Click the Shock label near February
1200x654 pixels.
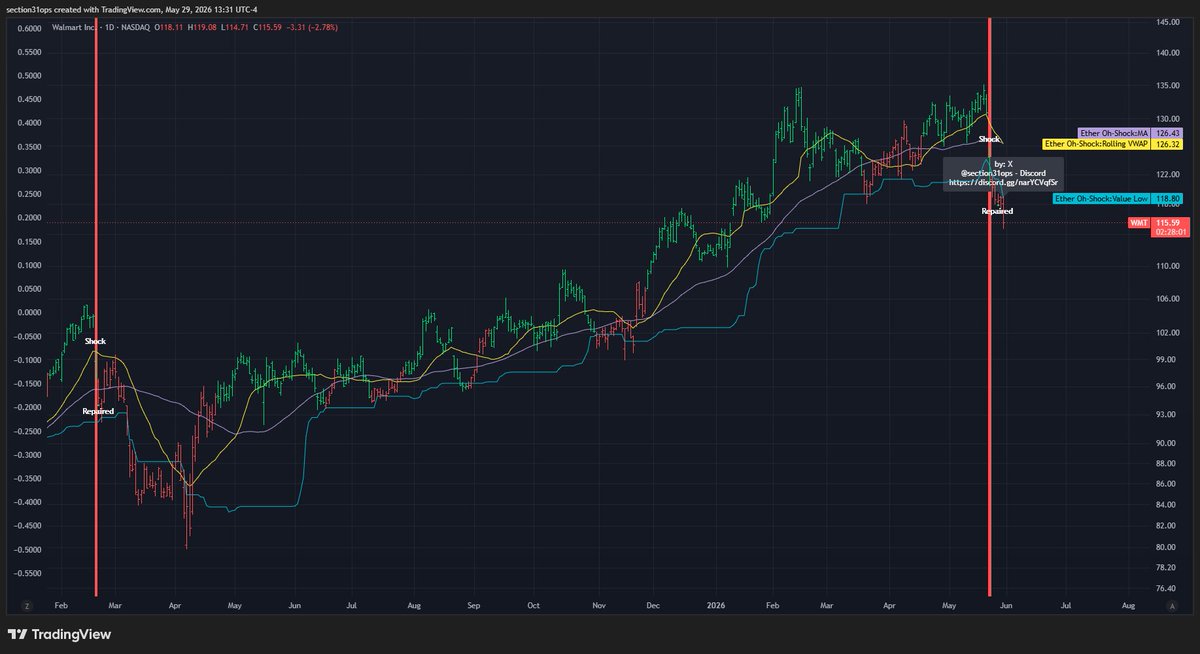click(x=95, y=341)
